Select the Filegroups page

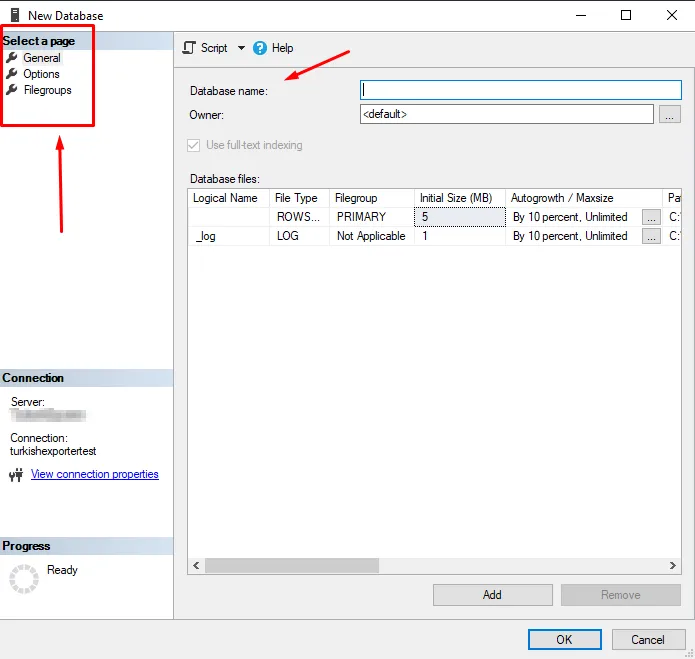47,90
